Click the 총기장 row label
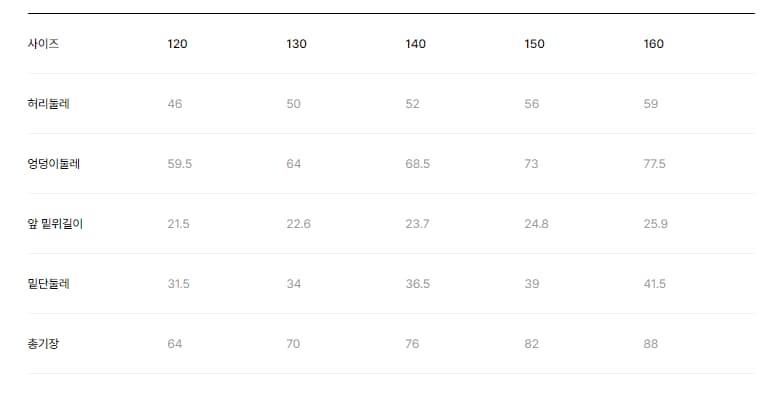This screenshot has height=407, width=782. (43, 344)
